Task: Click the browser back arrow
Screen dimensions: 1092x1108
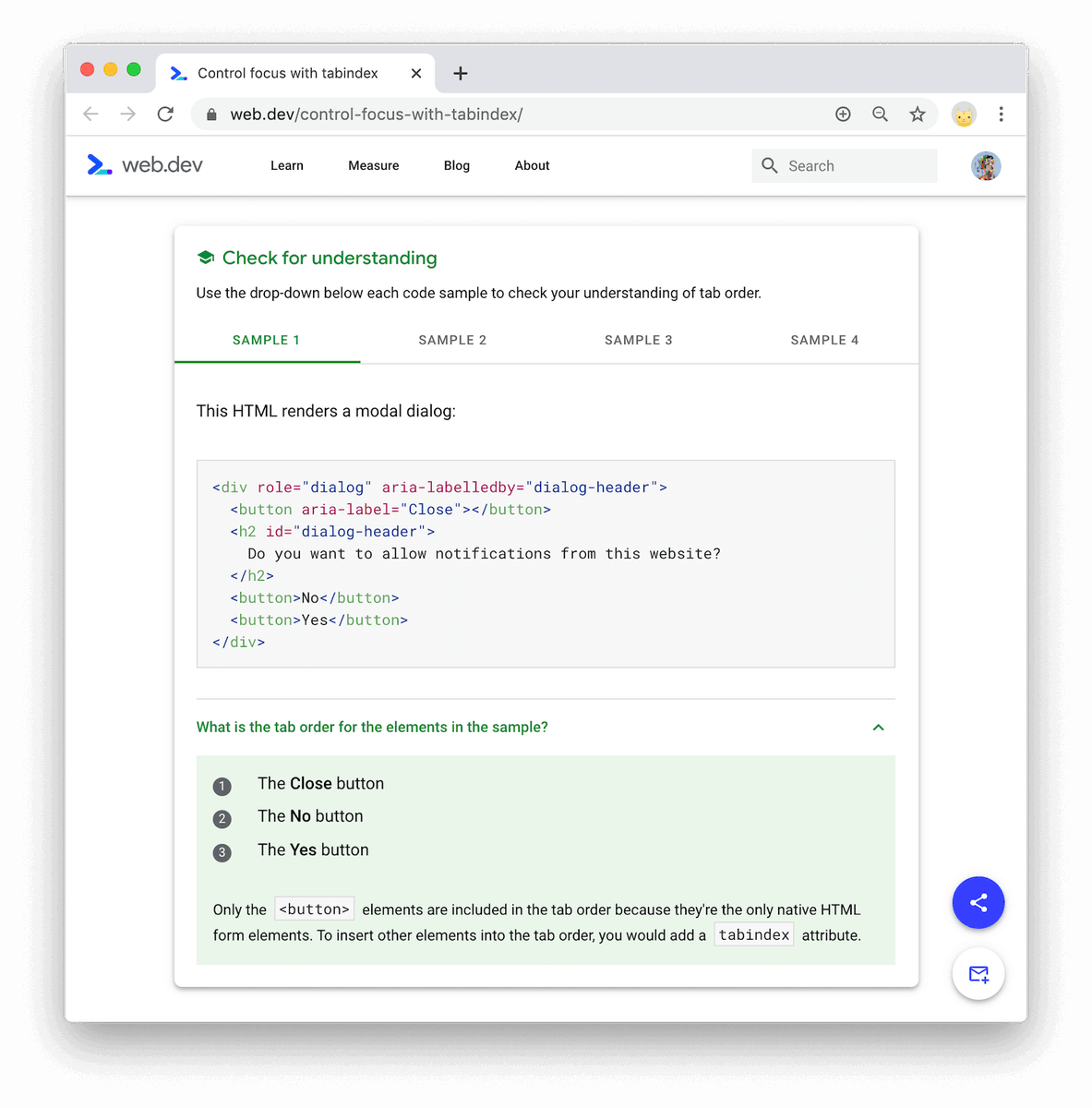Action: click(x=90, y=114)
